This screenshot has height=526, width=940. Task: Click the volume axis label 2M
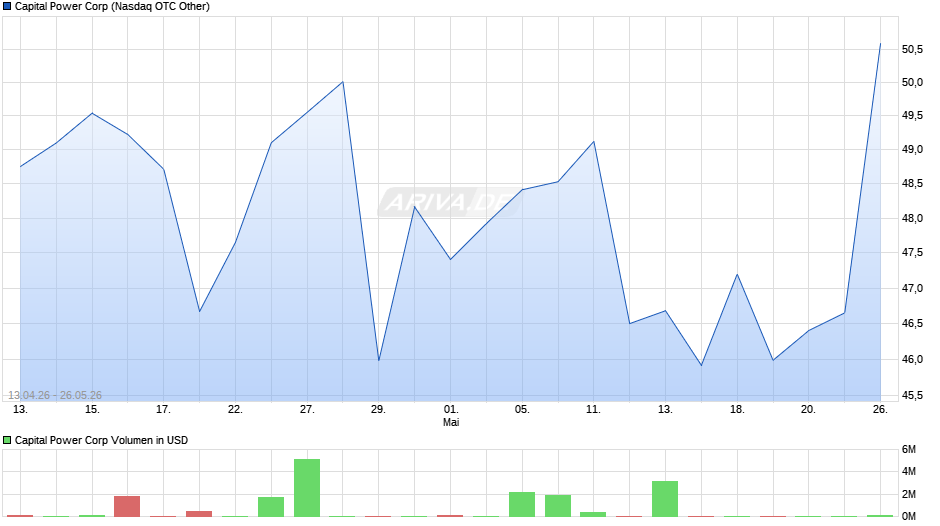[x=908, y=494]
